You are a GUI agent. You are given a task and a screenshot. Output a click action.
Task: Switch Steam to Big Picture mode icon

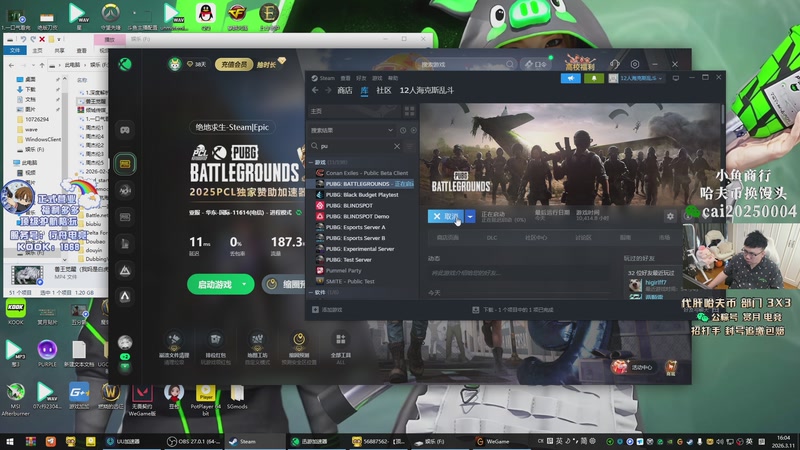coord(676,78)
